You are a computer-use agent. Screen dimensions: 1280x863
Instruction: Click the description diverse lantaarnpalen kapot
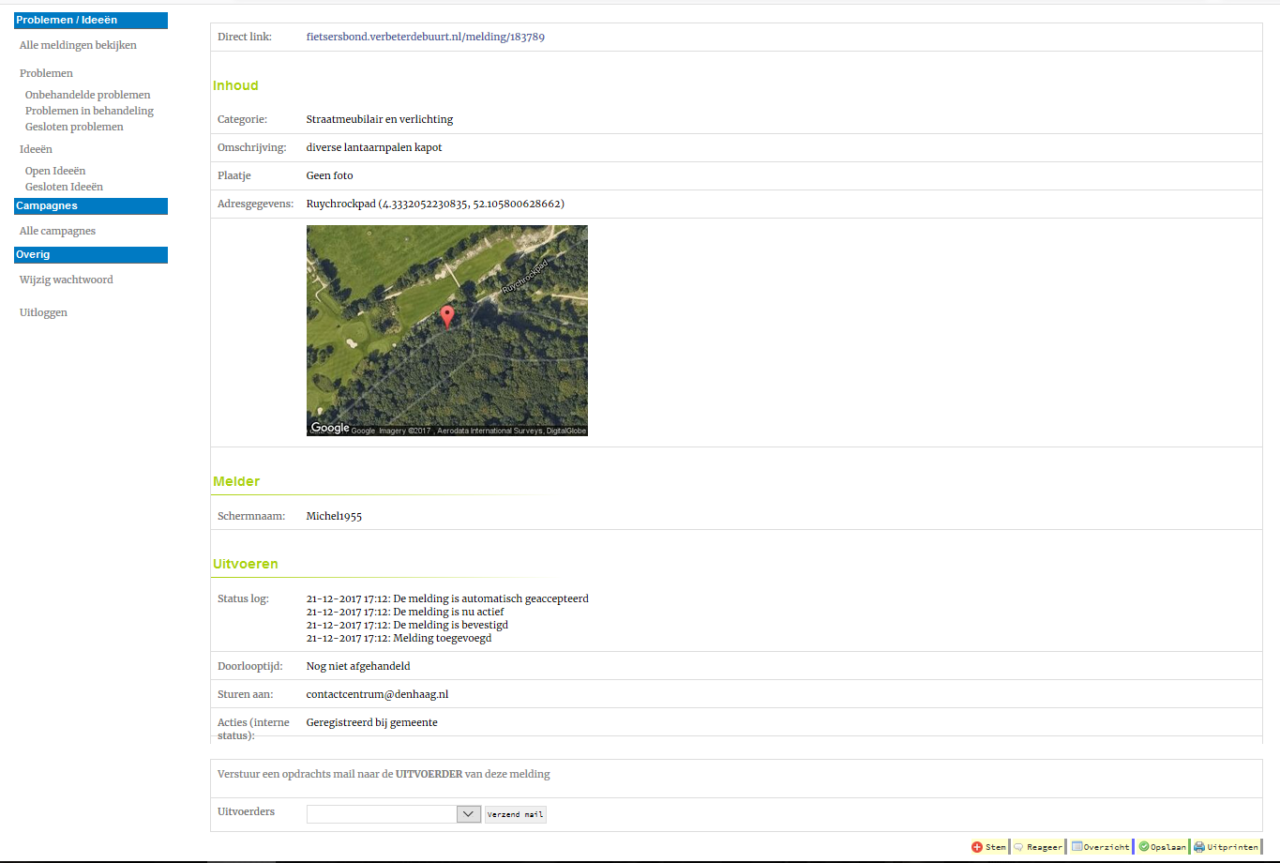point(374,147)
